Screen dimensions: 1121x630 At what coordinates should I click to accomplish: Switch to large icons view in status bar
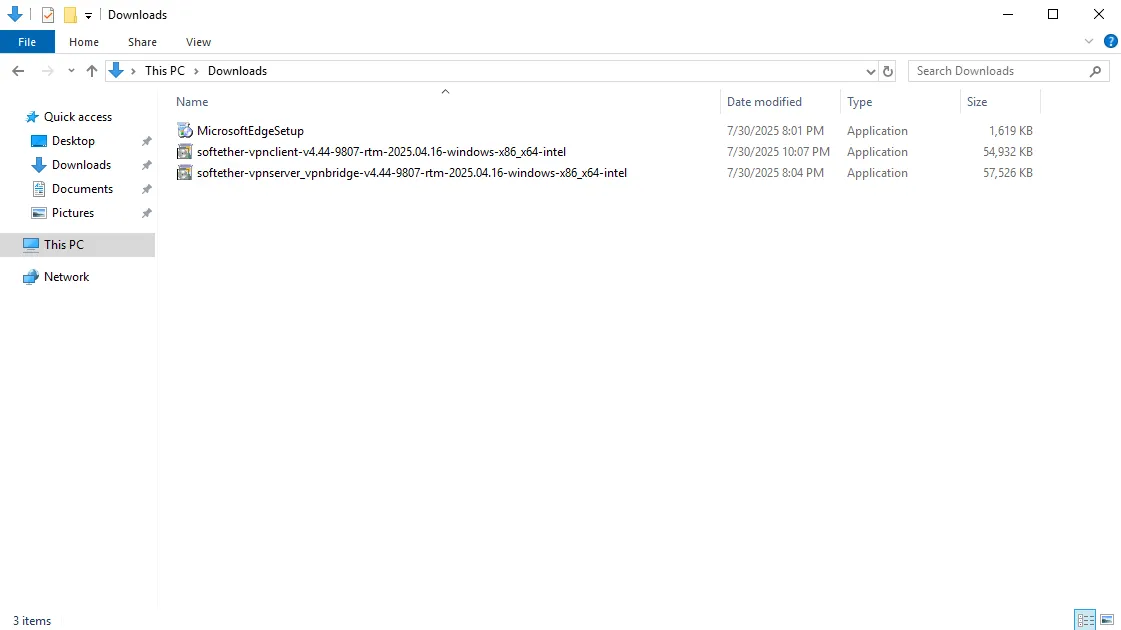coord(1107,620)
